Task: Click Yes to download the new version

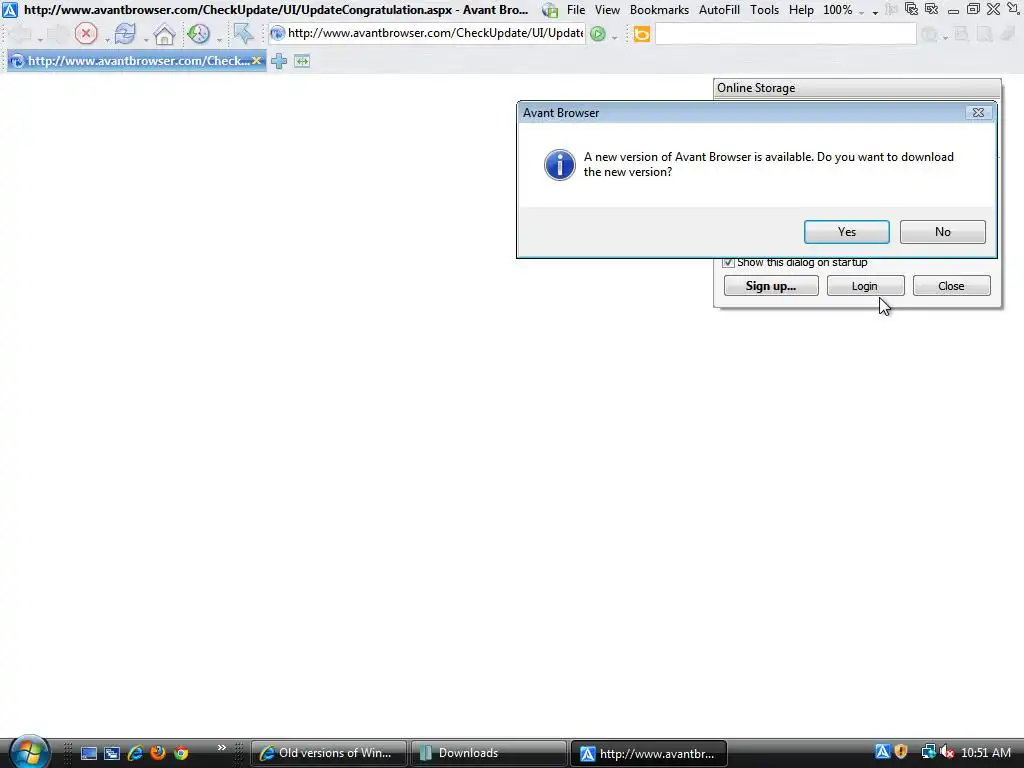Action: click(x=846, y=232)
